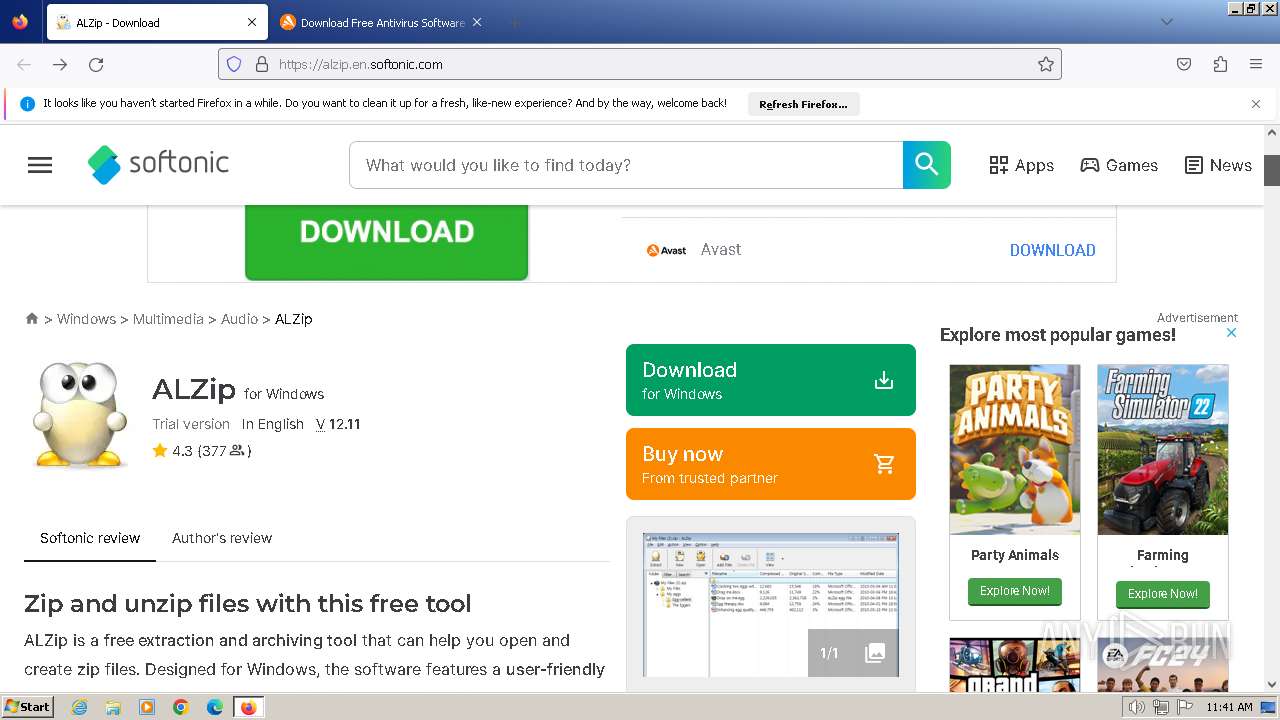1280x720 pixels.
Task: Click Refresh Firefox button
Action: [803, 104]
